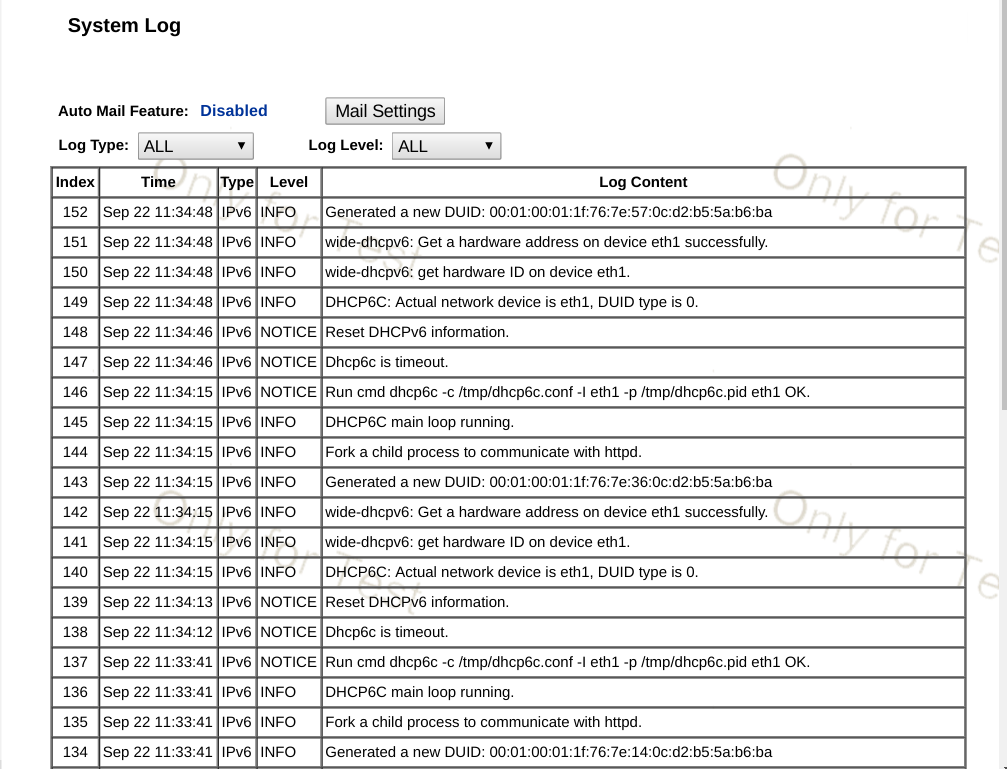Click NOTICE level in row 147

point(288,362)
